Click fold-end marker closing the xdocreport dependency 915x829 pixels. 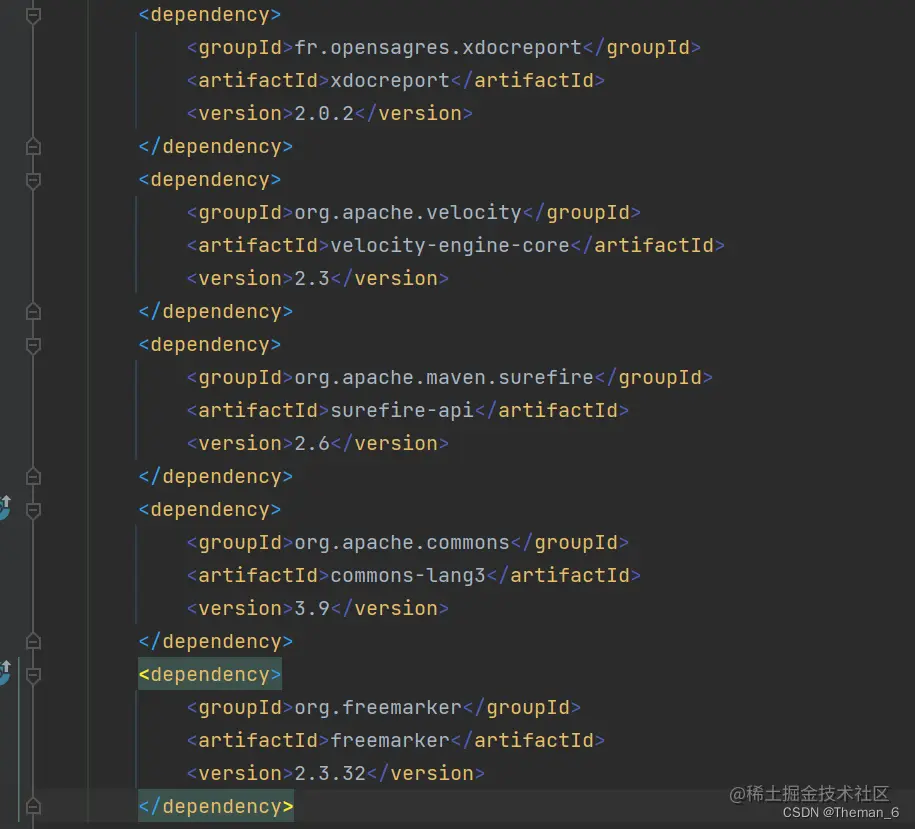(33, 146)
